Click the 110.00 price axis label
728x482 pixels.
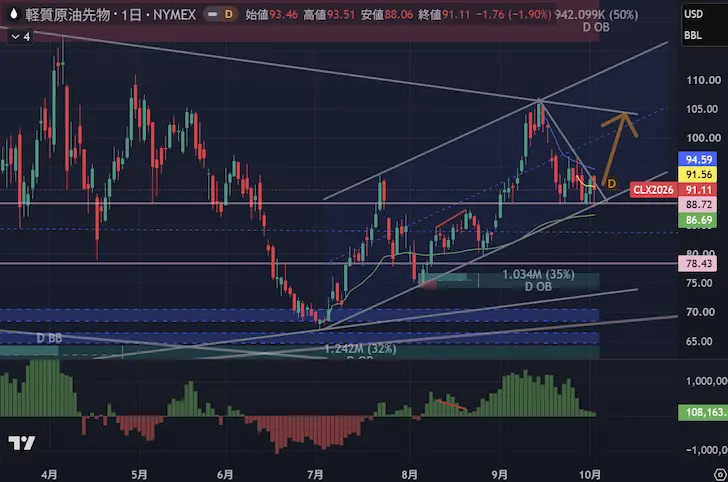pos(703,80)
